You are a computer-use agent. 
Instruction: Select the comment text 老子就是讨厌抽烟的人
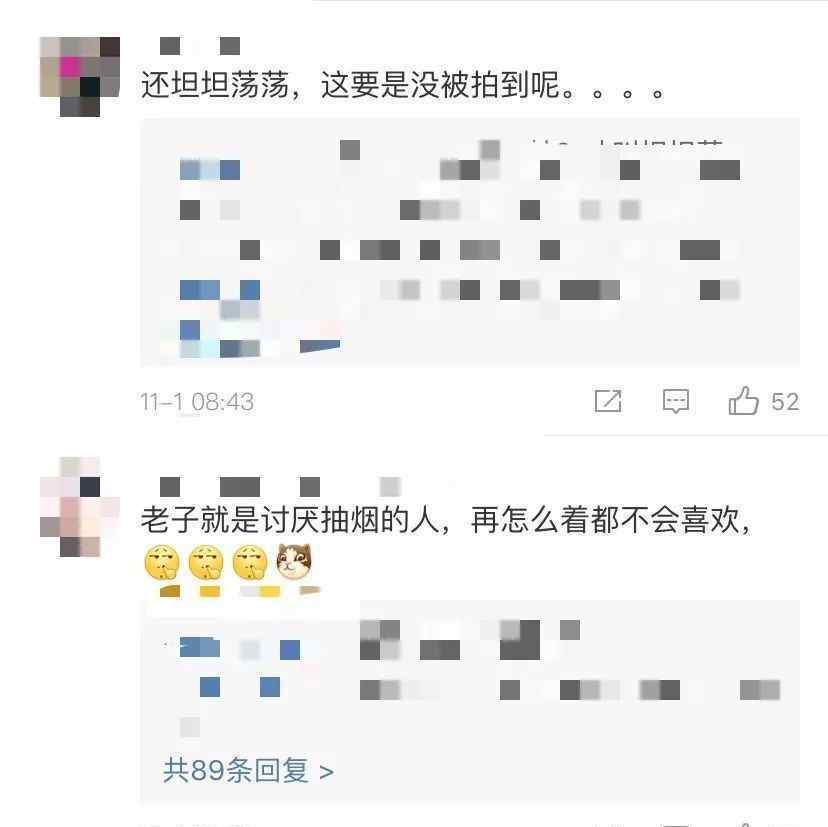coord(290,520)
